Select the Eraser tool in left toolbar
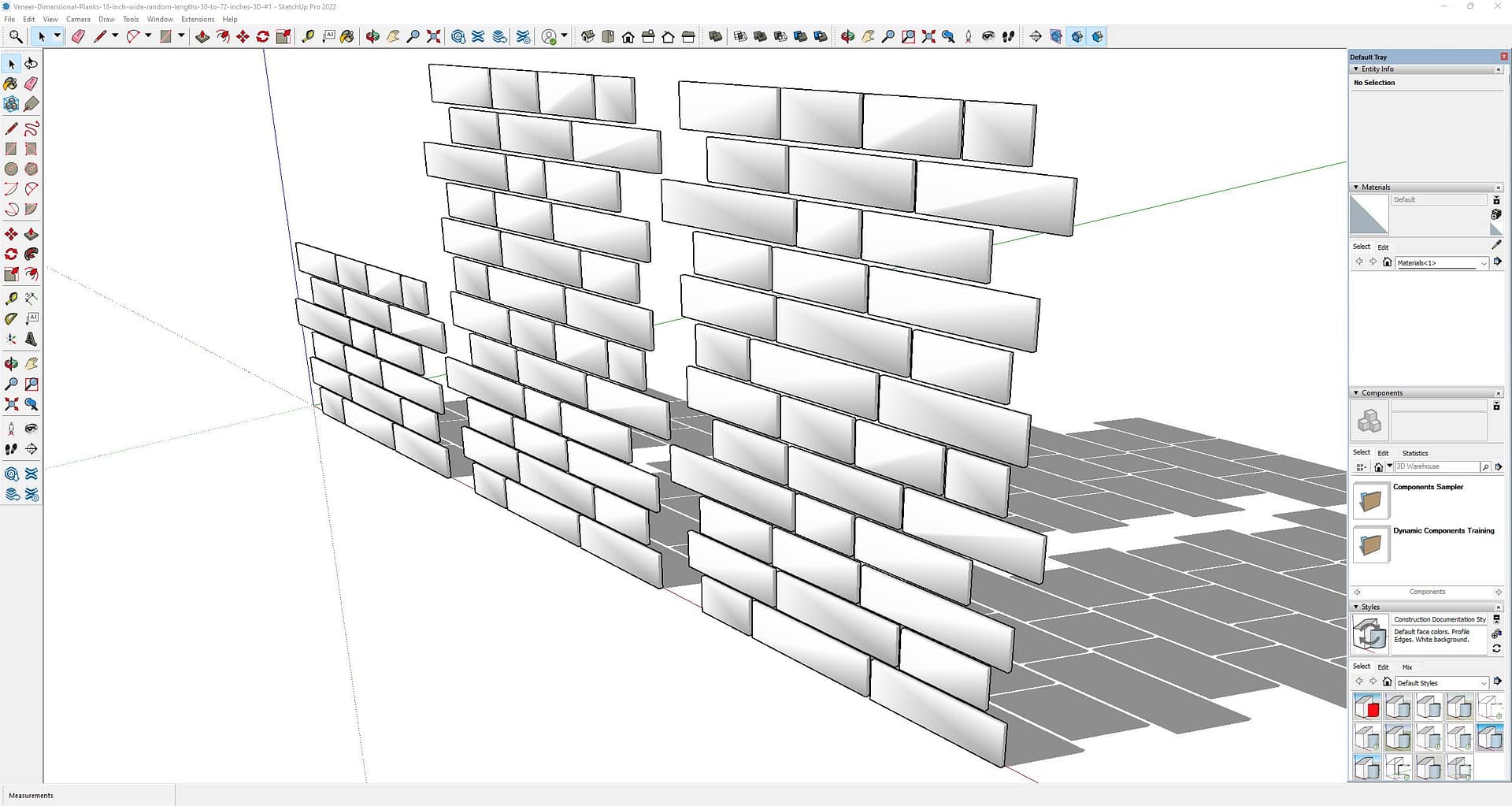 tap(31, 84)
